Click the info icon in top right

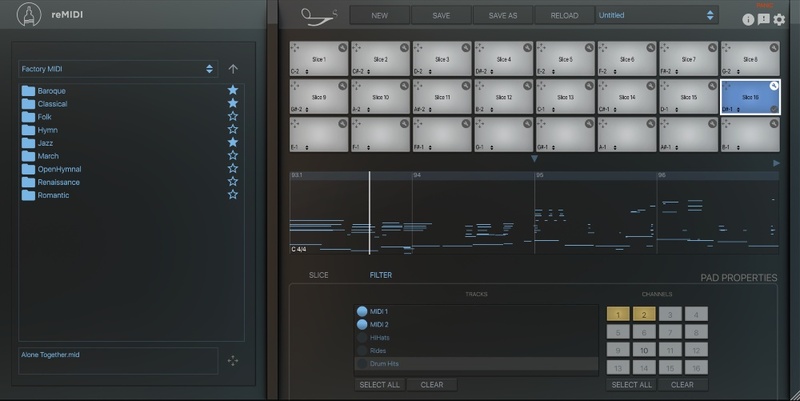[x=748, y=19]
